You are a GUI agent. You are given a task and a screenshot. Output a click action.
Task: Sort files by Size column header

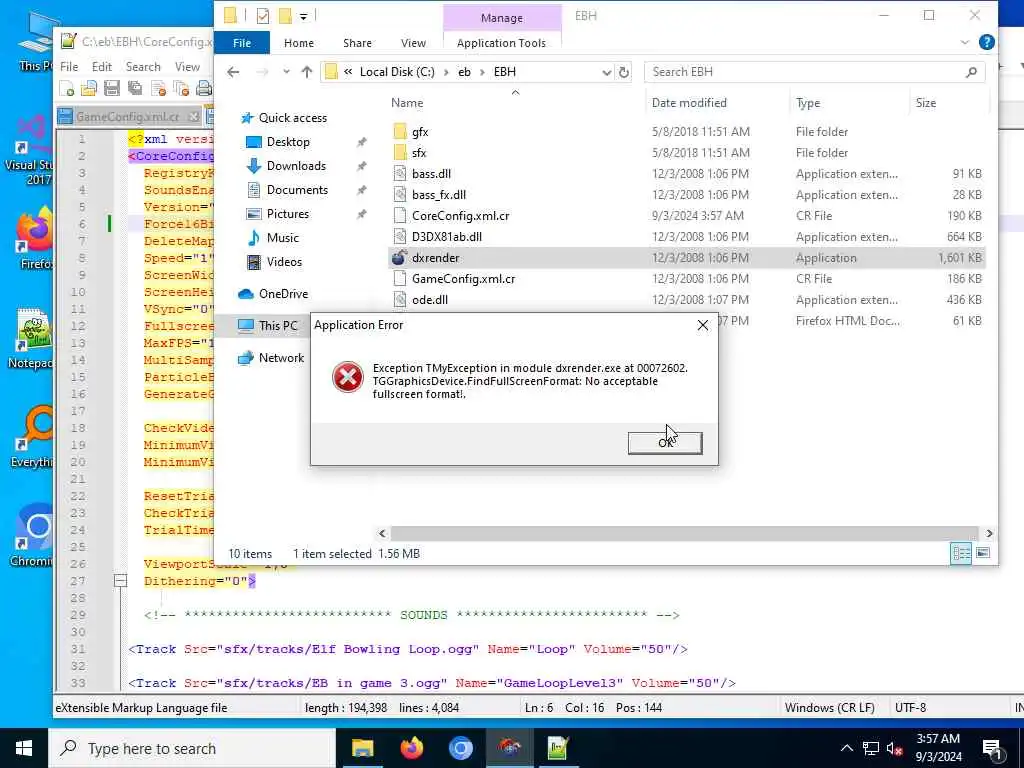tap(925, 103)
